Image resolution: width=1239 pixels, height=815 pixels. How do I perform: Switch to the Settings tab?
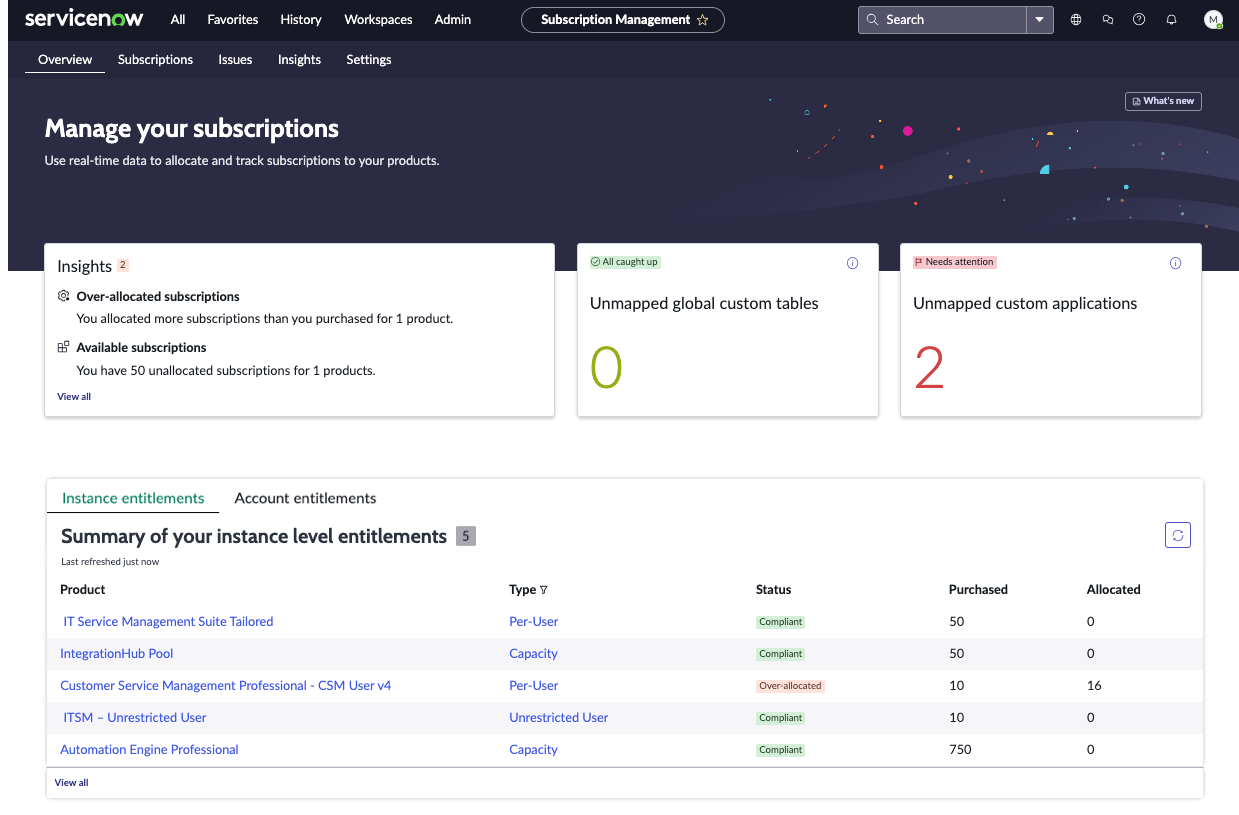click(369, 60)
